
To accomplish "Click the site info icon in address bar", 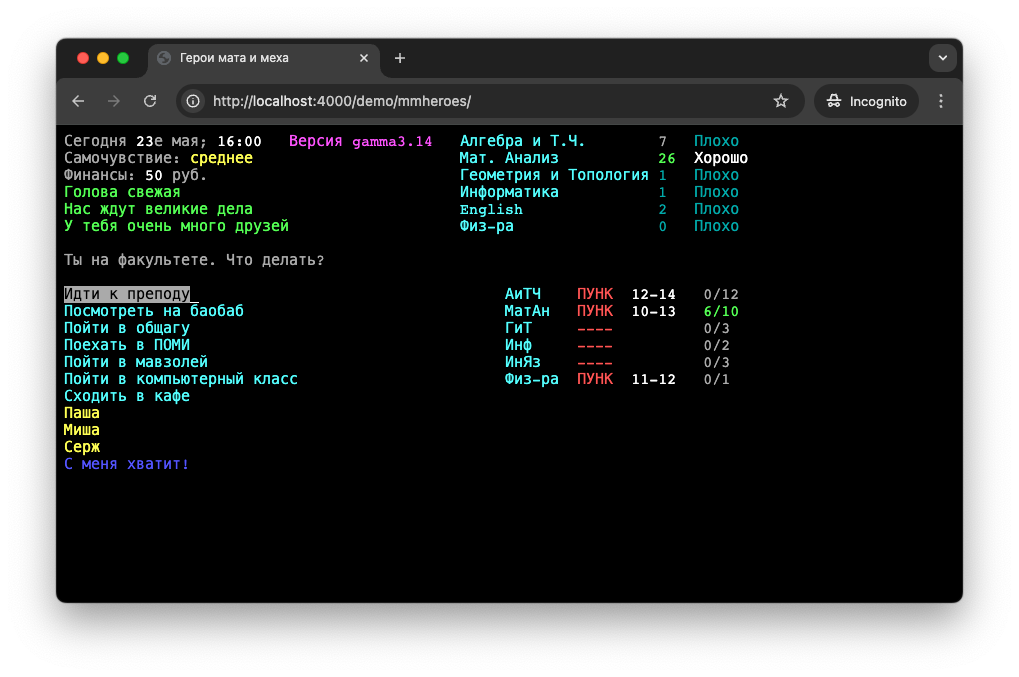I will (194, 101).
